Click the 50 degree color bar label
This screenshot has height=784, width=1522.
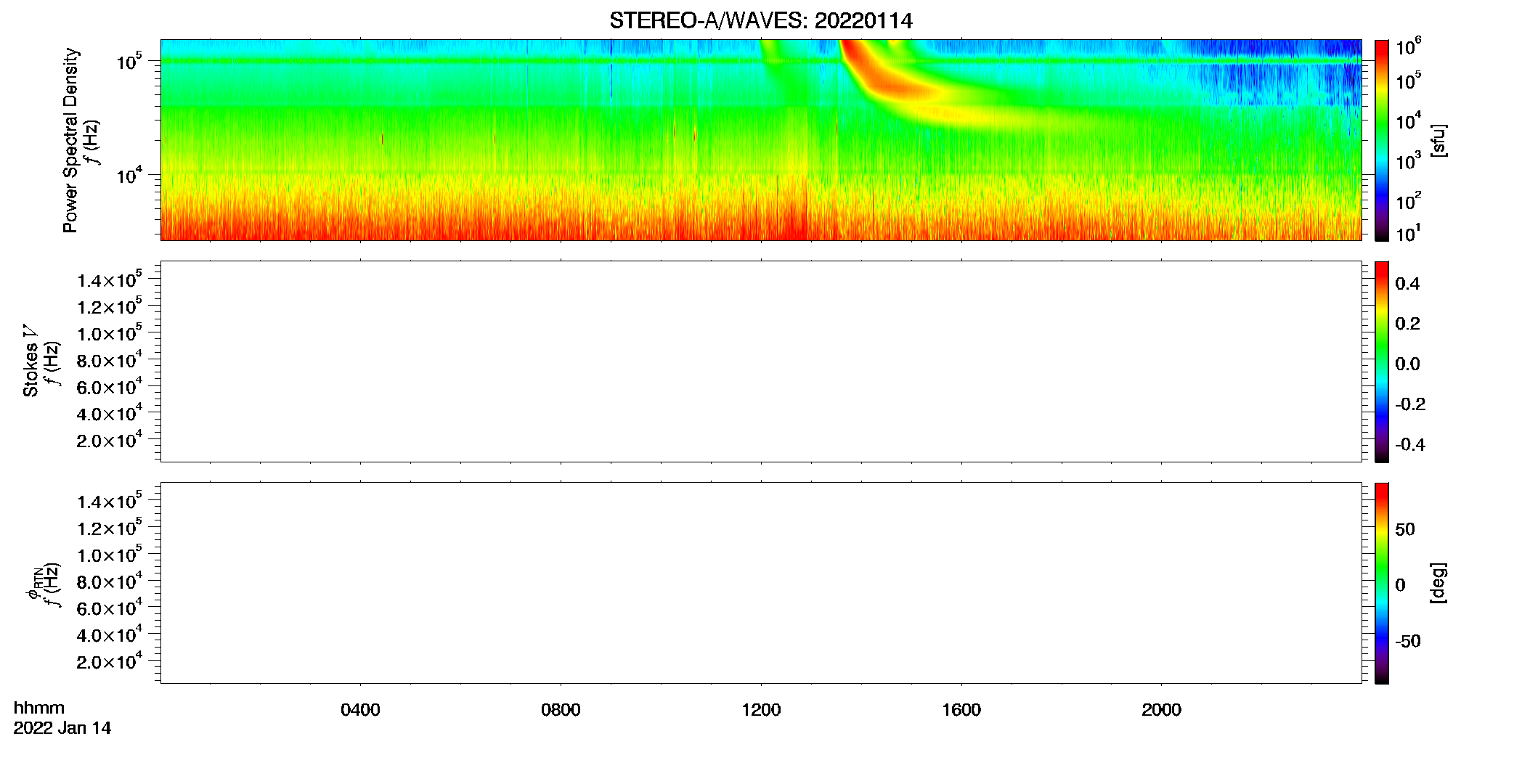pyautogui.click(x=1405, y=529)
